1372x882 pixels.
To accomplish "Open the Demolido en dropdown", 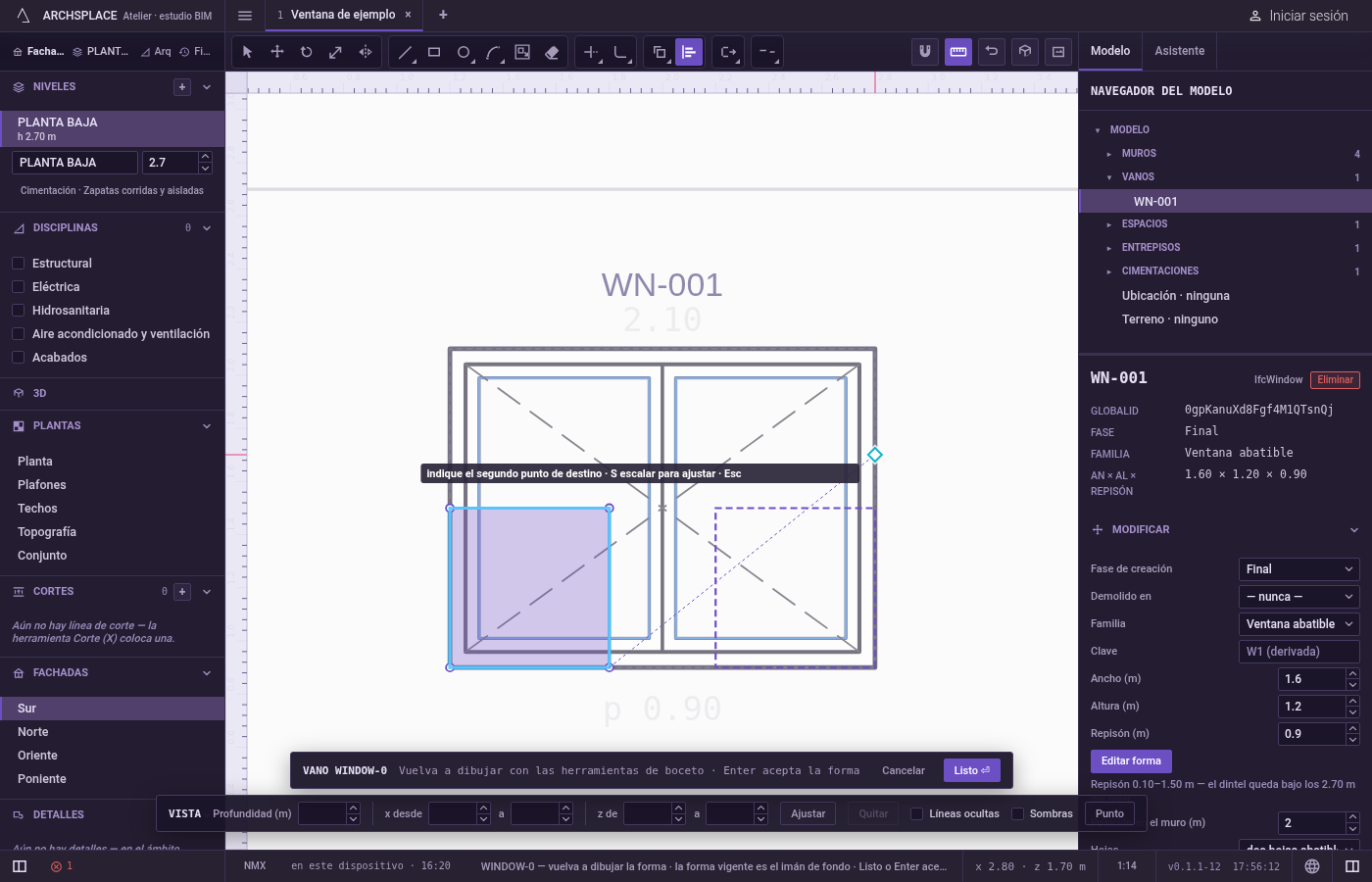I will (1299, 597).
